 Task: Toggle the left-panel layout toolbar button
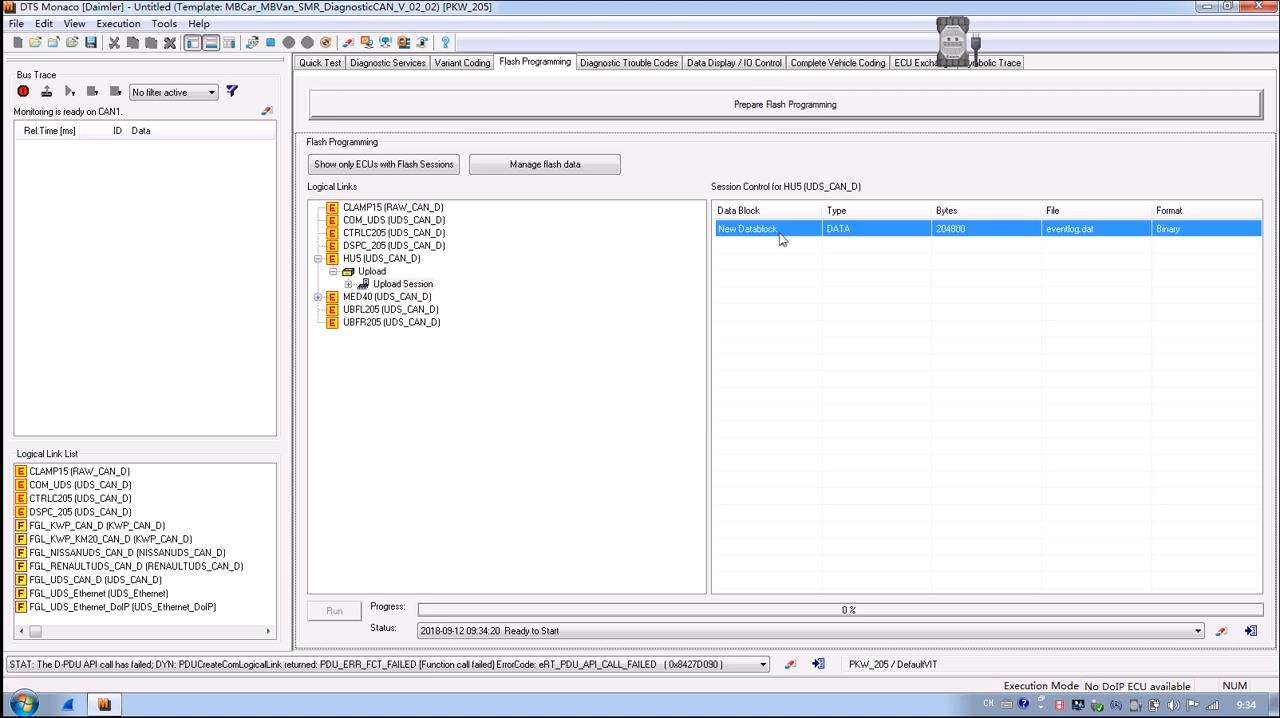[193, 43]
